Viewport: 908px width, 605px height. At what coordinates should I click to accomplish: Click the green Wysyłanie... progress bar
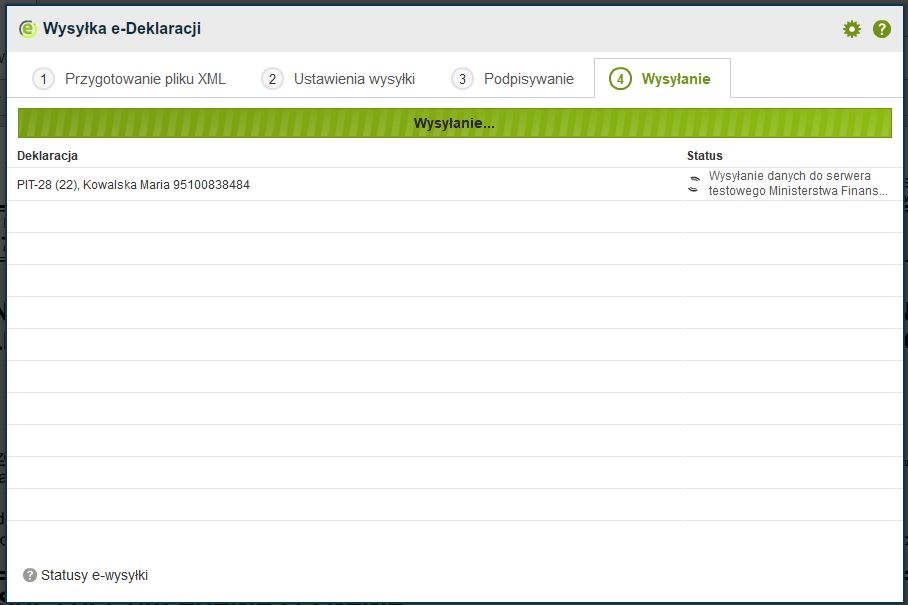point(454,124)
